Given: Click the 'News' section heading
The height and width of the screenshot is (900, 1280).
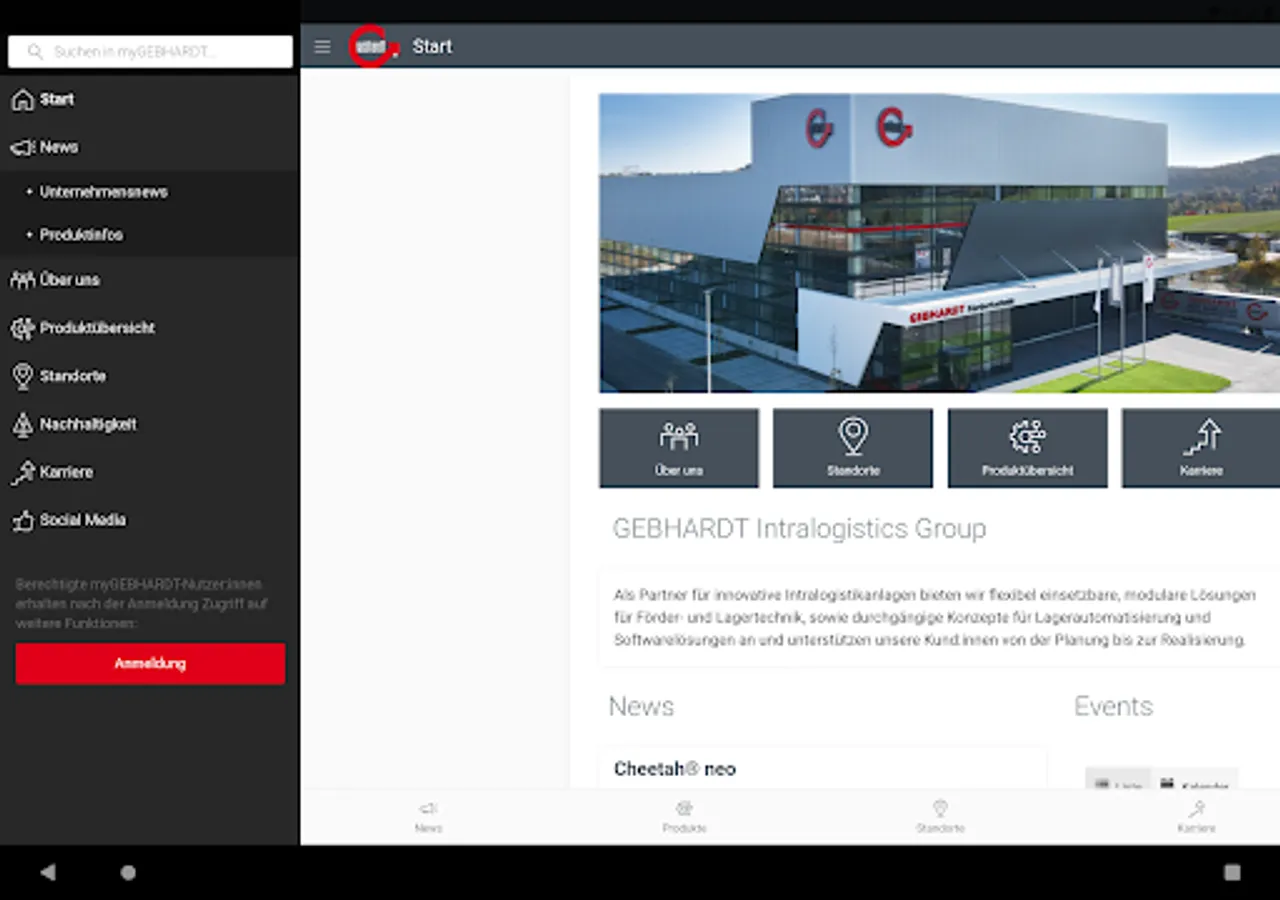Looking at the screenshot, I should coord(641,706).
